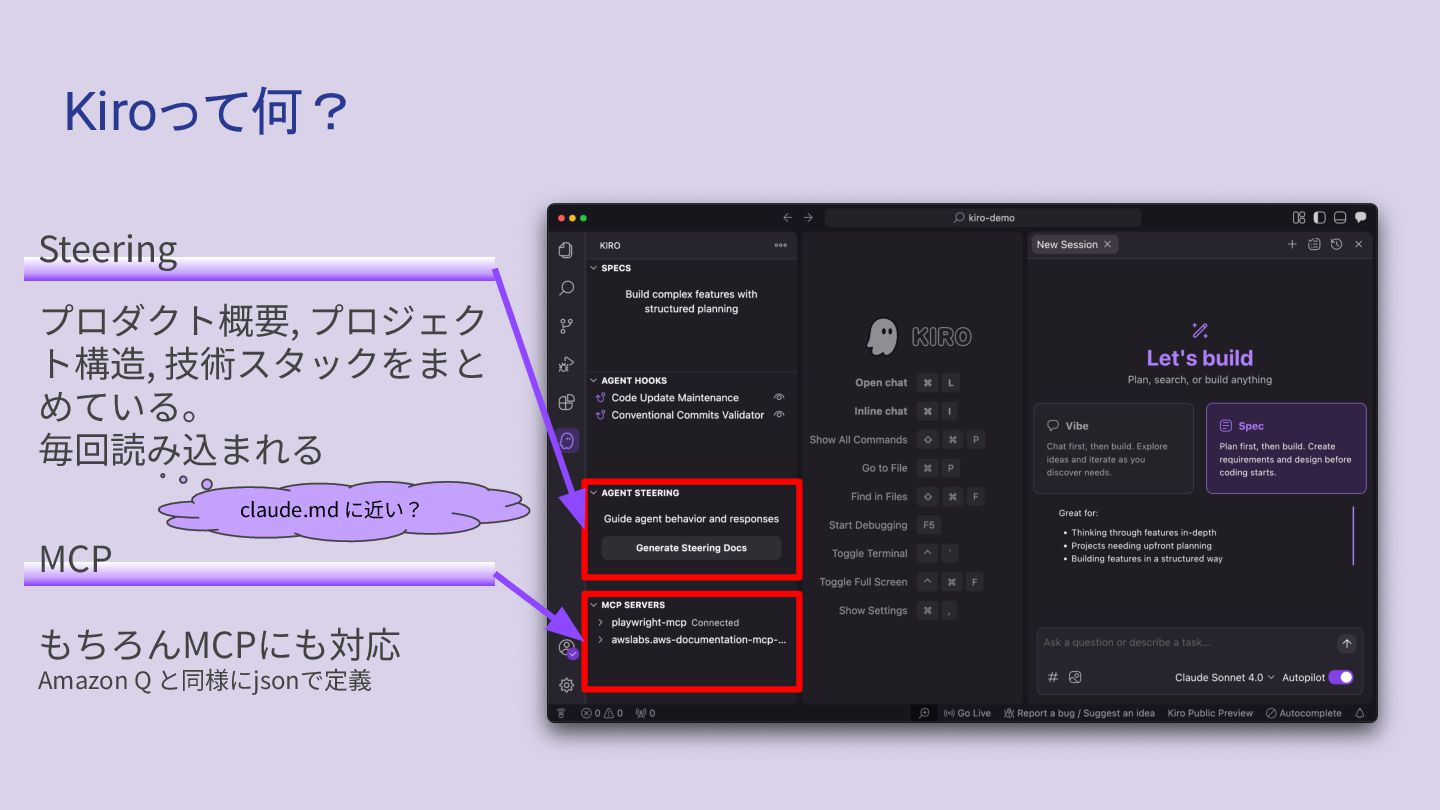Click Autocomplete in status bar
Image resolution: width=1440 pixels, height=810 pixels.
point(1304,713)
